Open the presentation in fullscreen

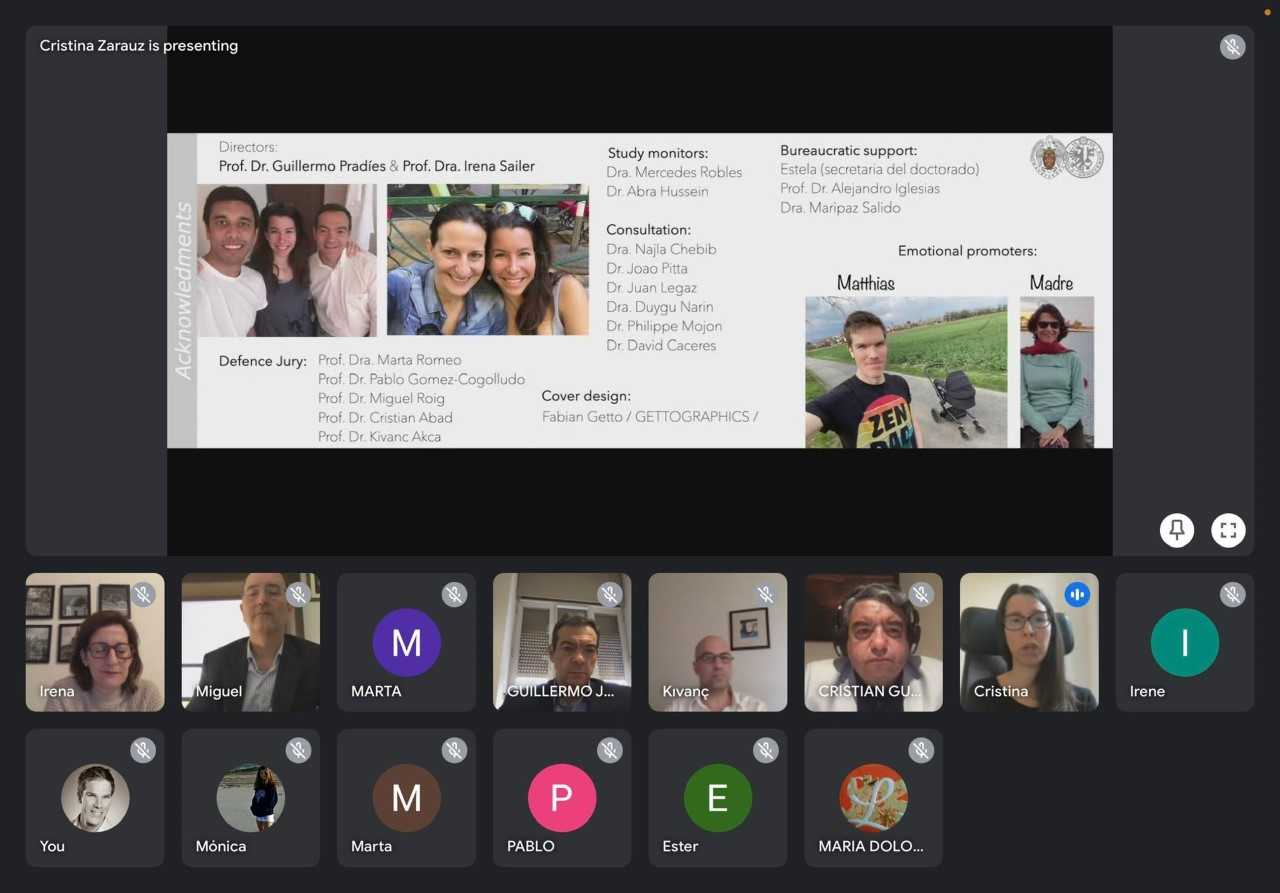[1228, 530]
